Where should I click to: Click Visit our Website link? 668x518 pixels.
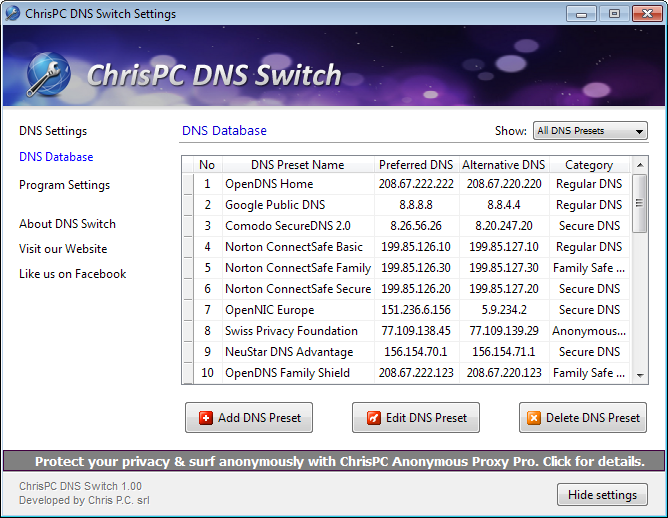pyautogui.click(x=63, y=249)
